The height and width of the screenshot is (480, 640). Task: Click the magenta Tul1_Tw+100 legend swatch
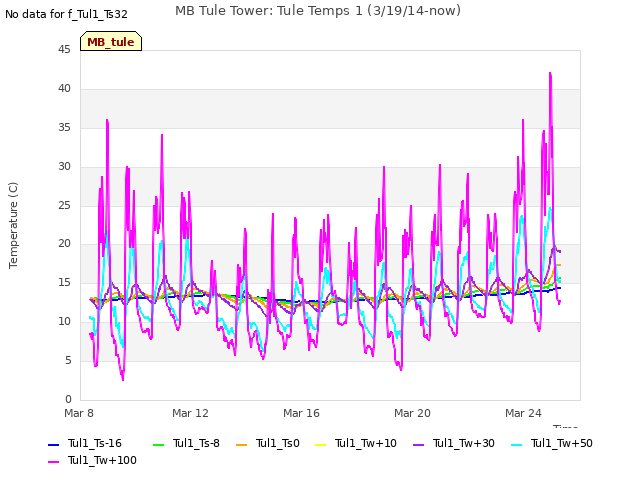[x=53, y=462]
